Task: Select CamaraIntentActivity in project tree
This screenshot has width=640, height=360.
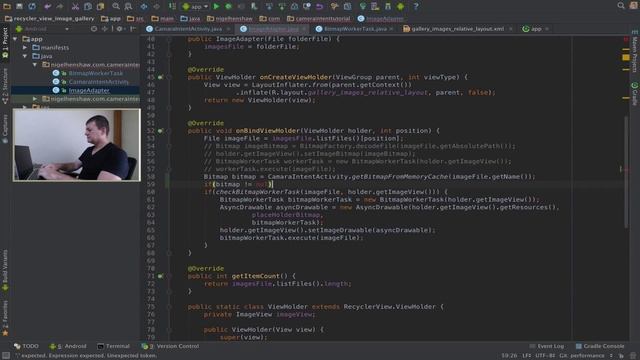Action: (x=99, y=82)
